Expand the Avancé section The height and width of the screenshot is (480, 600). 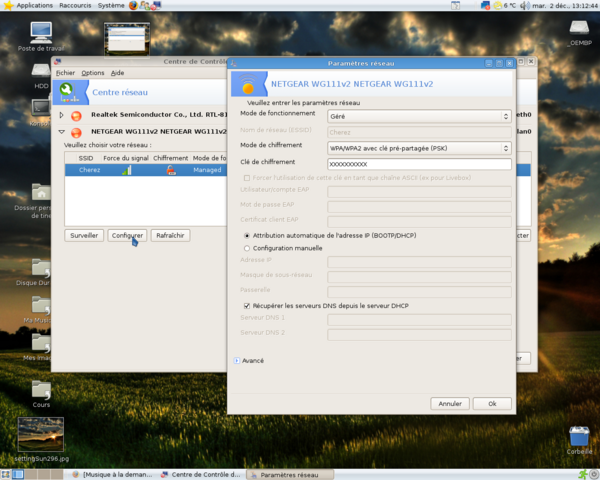[x=237, y=361]
